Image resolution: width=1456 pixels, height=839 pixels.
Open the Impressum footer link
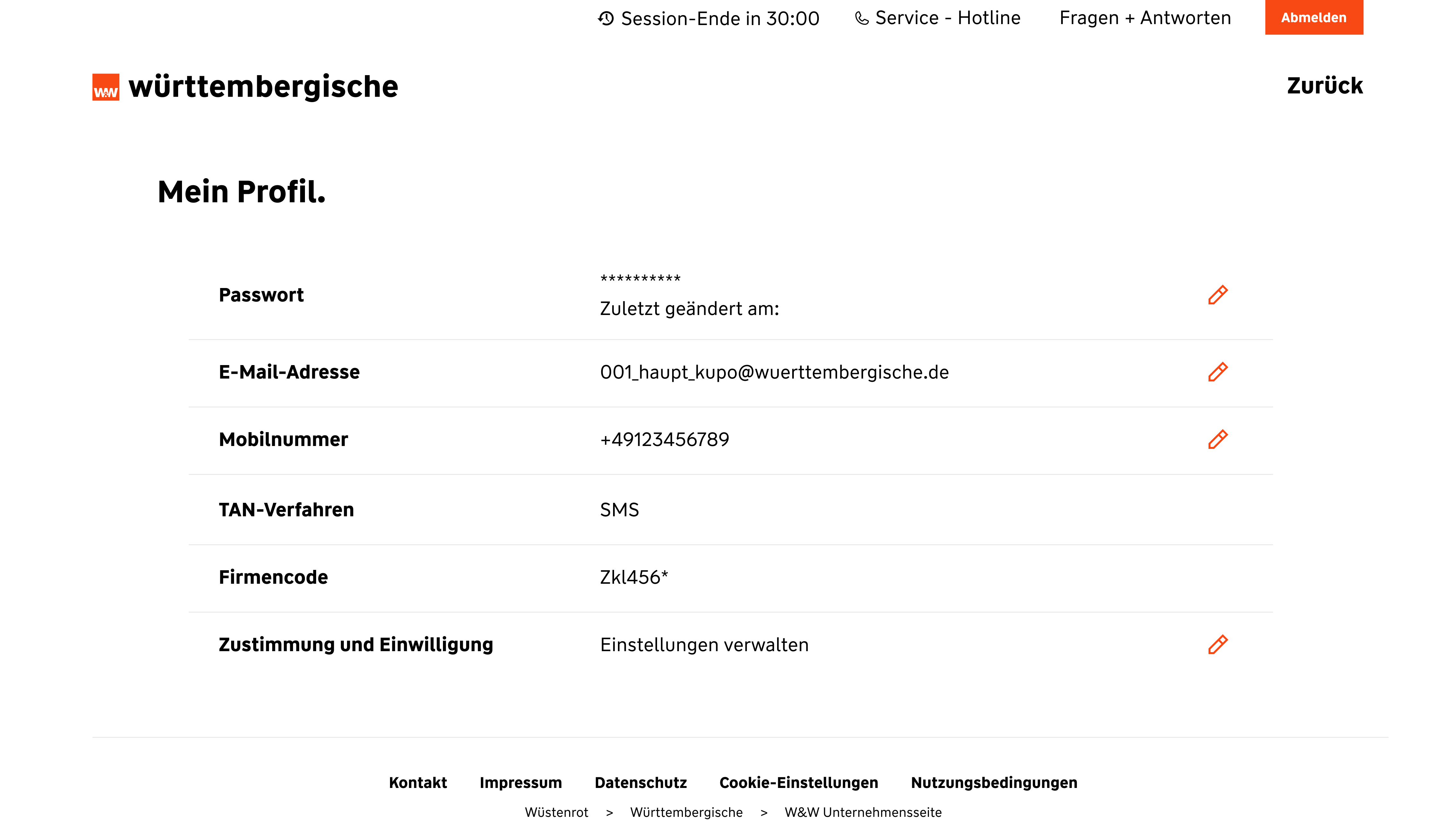coord(521,782)
